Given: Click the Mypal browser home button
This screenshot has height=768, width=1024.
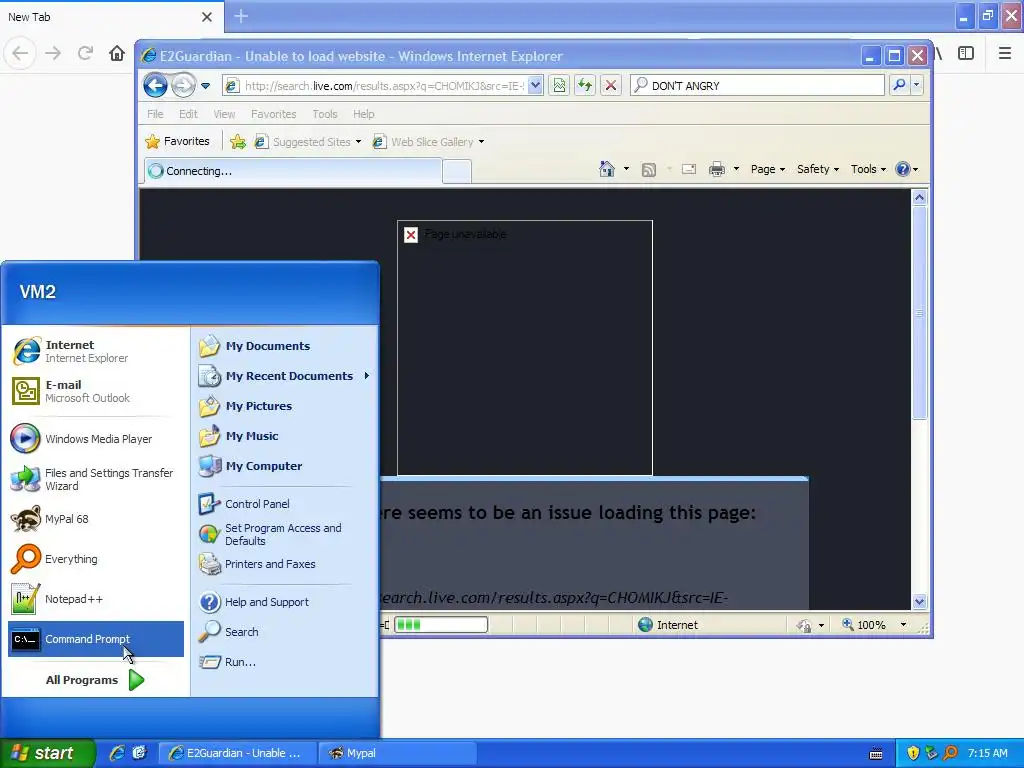Looking at the screenshot, I should pos(117,53).
